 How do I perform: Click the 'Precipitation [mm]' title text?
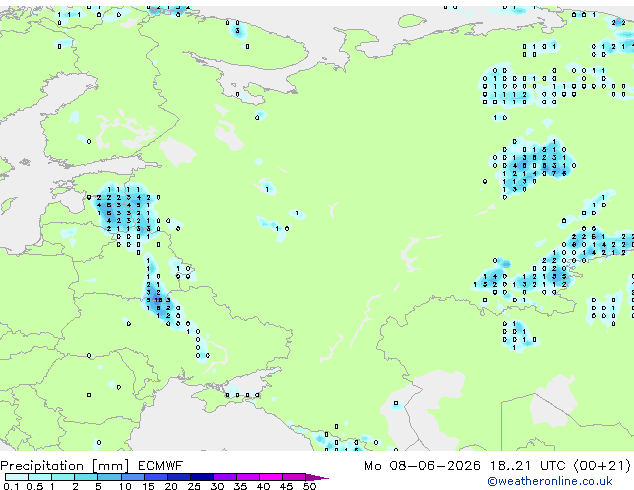pos(65,466)
